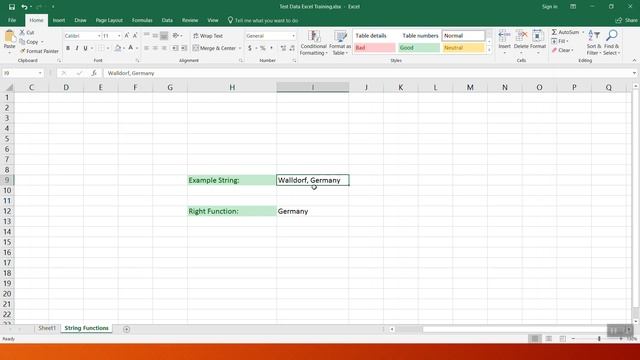Add a new sheet with the plus button
Screen dimensions: 640x360
pyautogui.click(x=127, y=329)
